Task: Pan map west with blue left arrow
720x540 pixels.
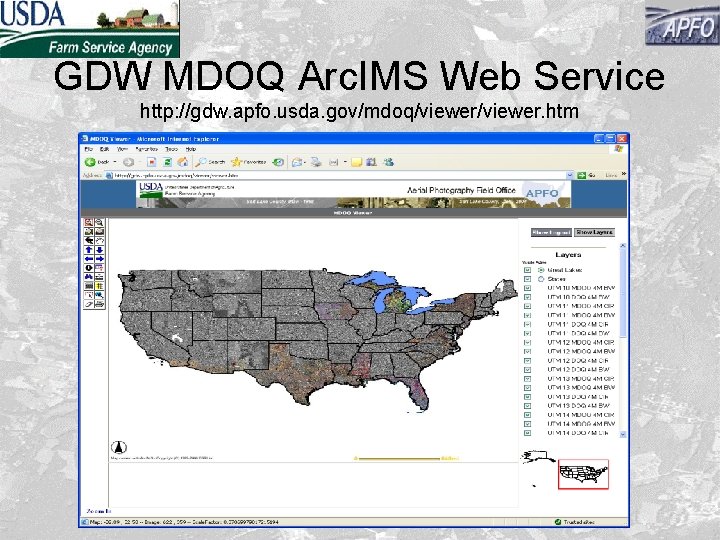Action: (x=89, y=259)
